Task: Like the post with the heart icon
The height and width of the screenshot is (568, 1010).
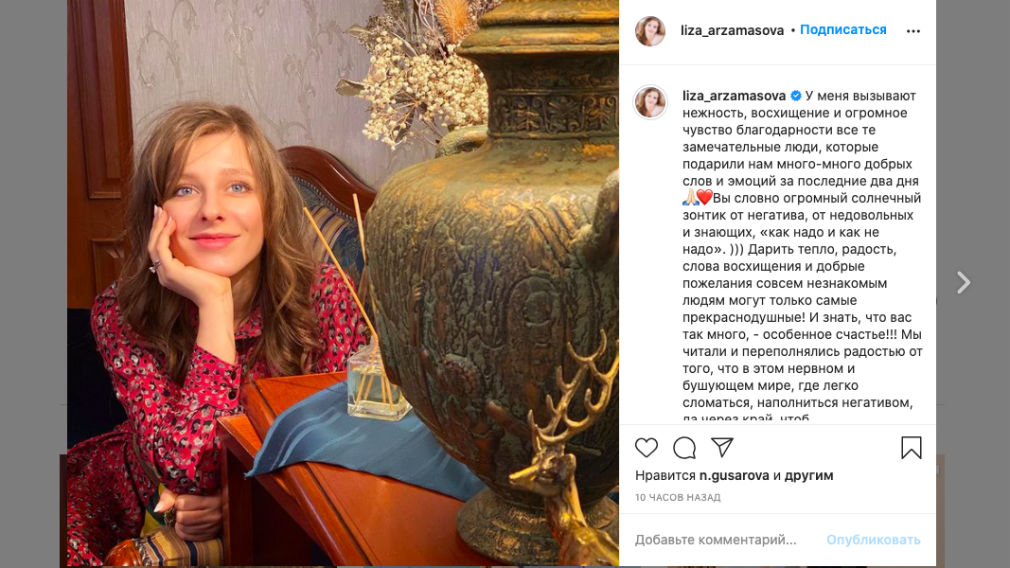Action: pos(646,448)
